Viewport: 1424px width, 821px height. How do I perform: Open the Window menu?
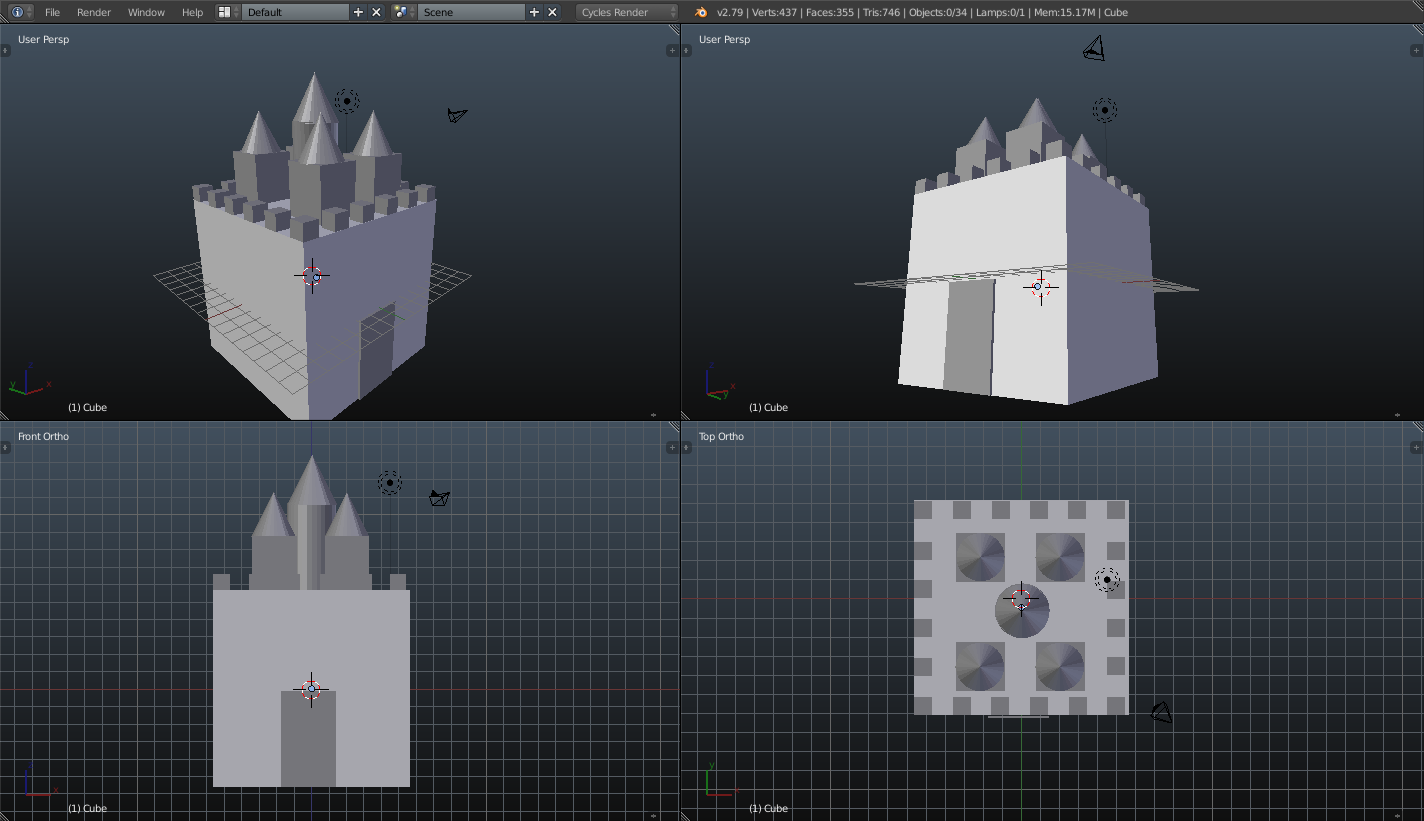point(147,12)
